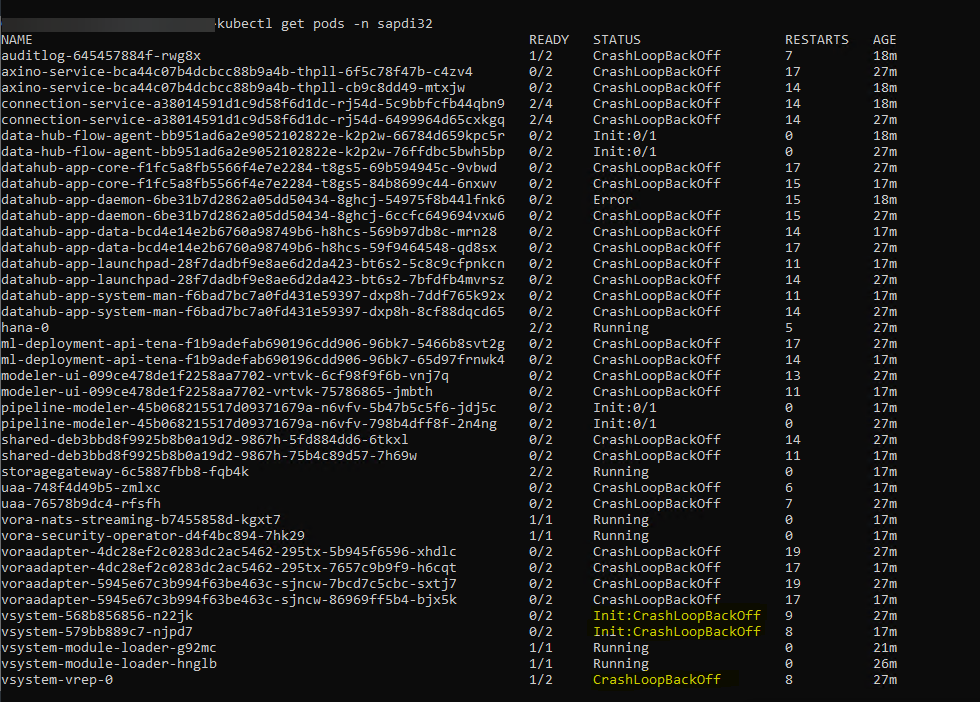Image resolution: width=980 pixels, height=702 pixels.
Task: Click connection-service pod ending in 6499964d65cxkgq
Action: tap(253, 119)
